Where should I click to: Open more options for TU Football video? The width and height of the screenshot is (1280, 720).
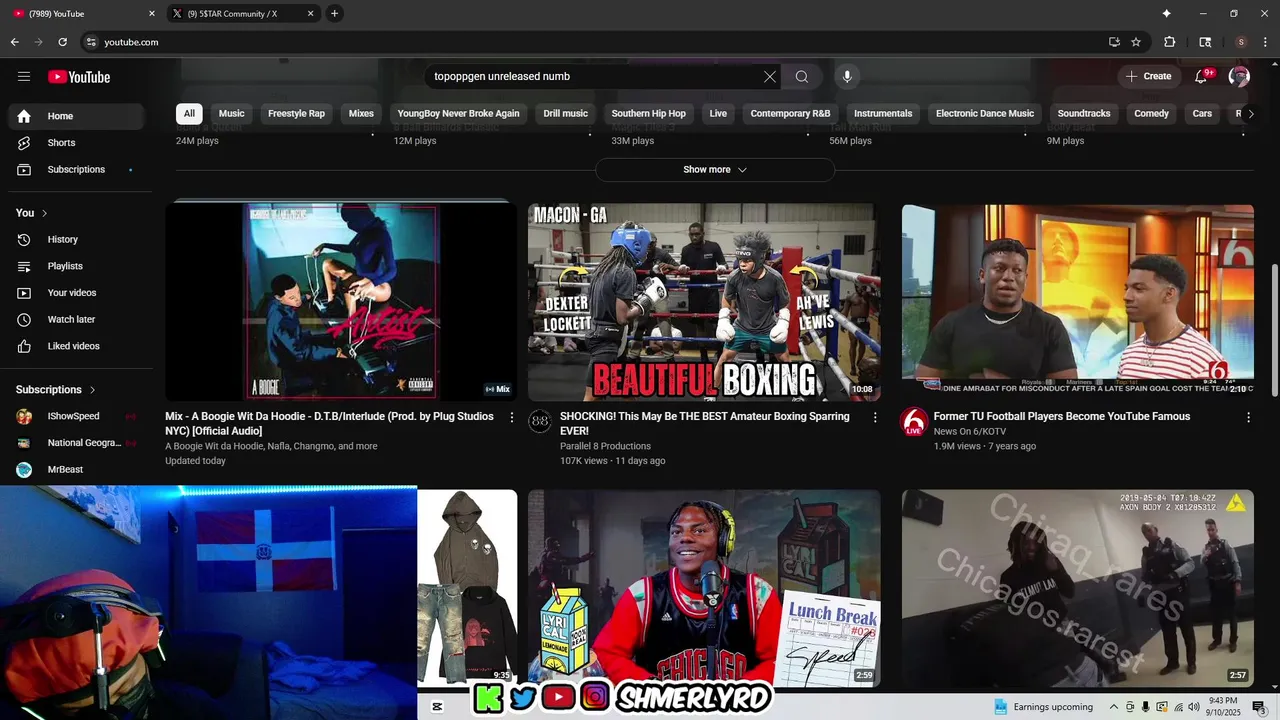(1248, 417)
